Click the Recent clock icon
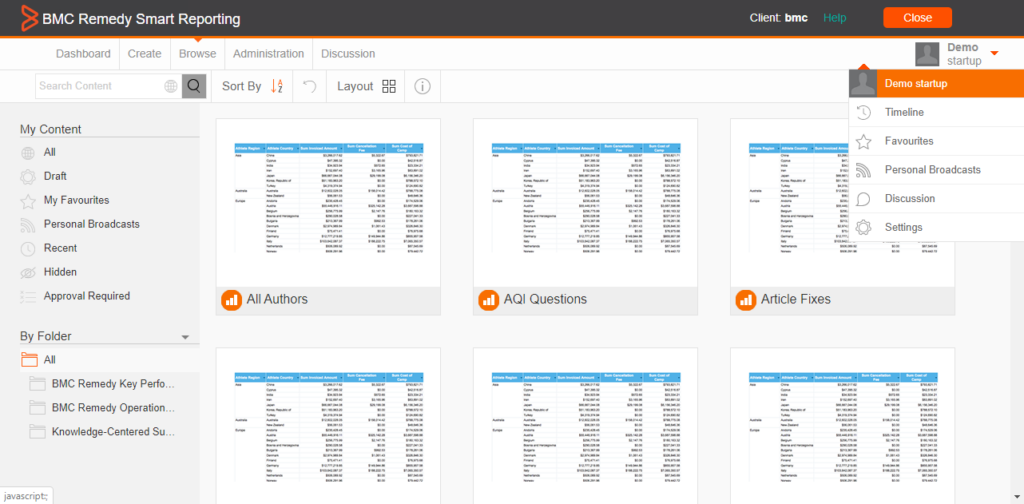The height and width of the screenshot is (504, 1024). tap(28, 248)
